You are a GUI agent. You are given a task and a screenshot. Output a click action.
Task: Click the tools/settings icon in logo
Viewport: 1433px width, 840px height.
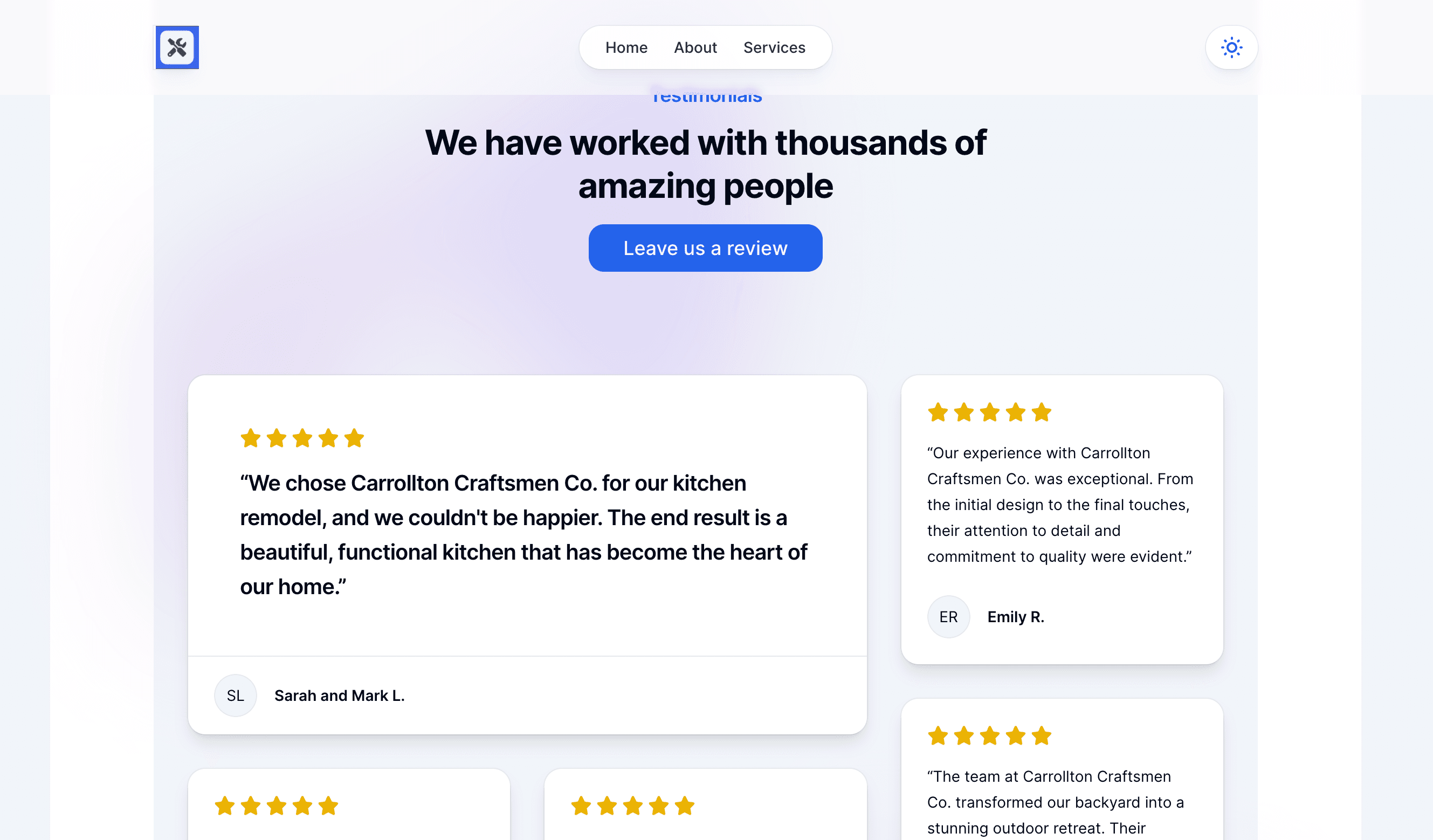pyautogui.click(x=177, y=47)
